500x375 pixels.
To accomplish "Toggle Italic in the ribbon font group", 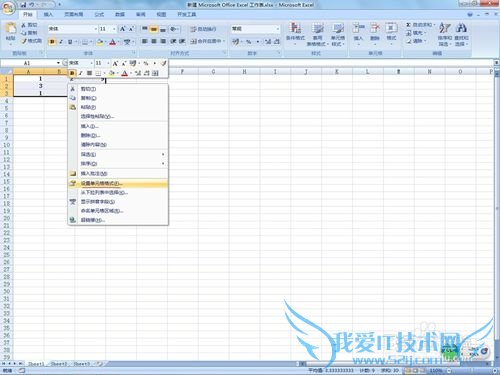I will click(61, 42).
